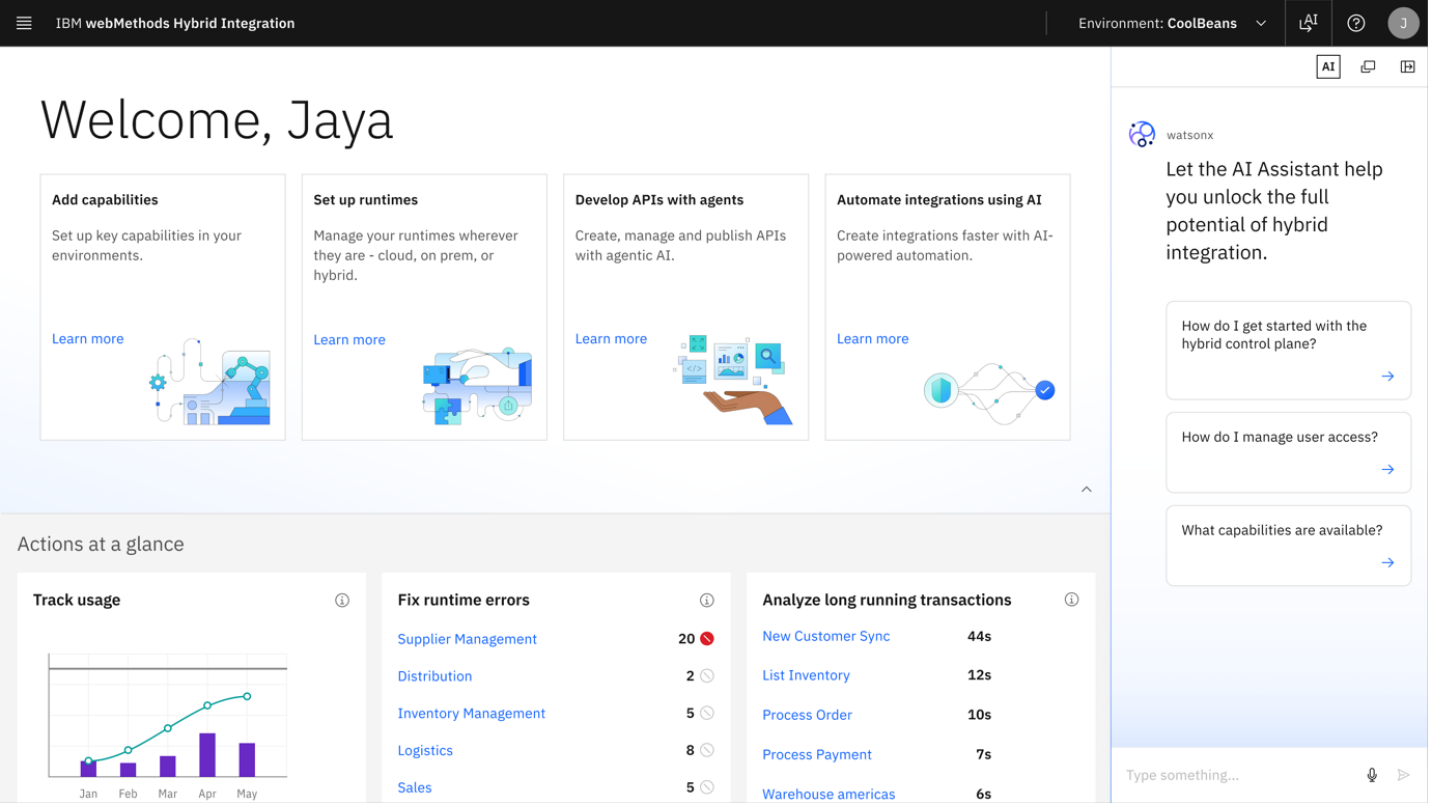The width and height of the screenshot is (1432, 805).
Task: Click the April bar in usage chart
Action: point(208,756)
